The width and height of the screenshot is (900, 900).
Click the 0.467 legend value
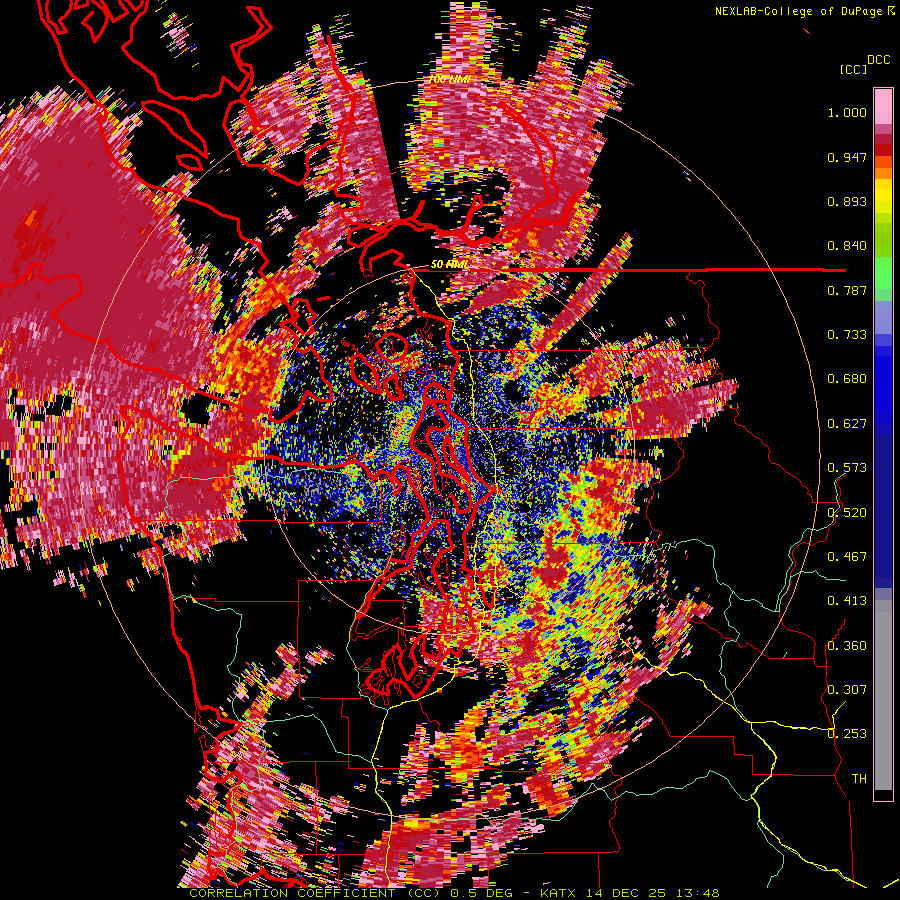[847, 556]
